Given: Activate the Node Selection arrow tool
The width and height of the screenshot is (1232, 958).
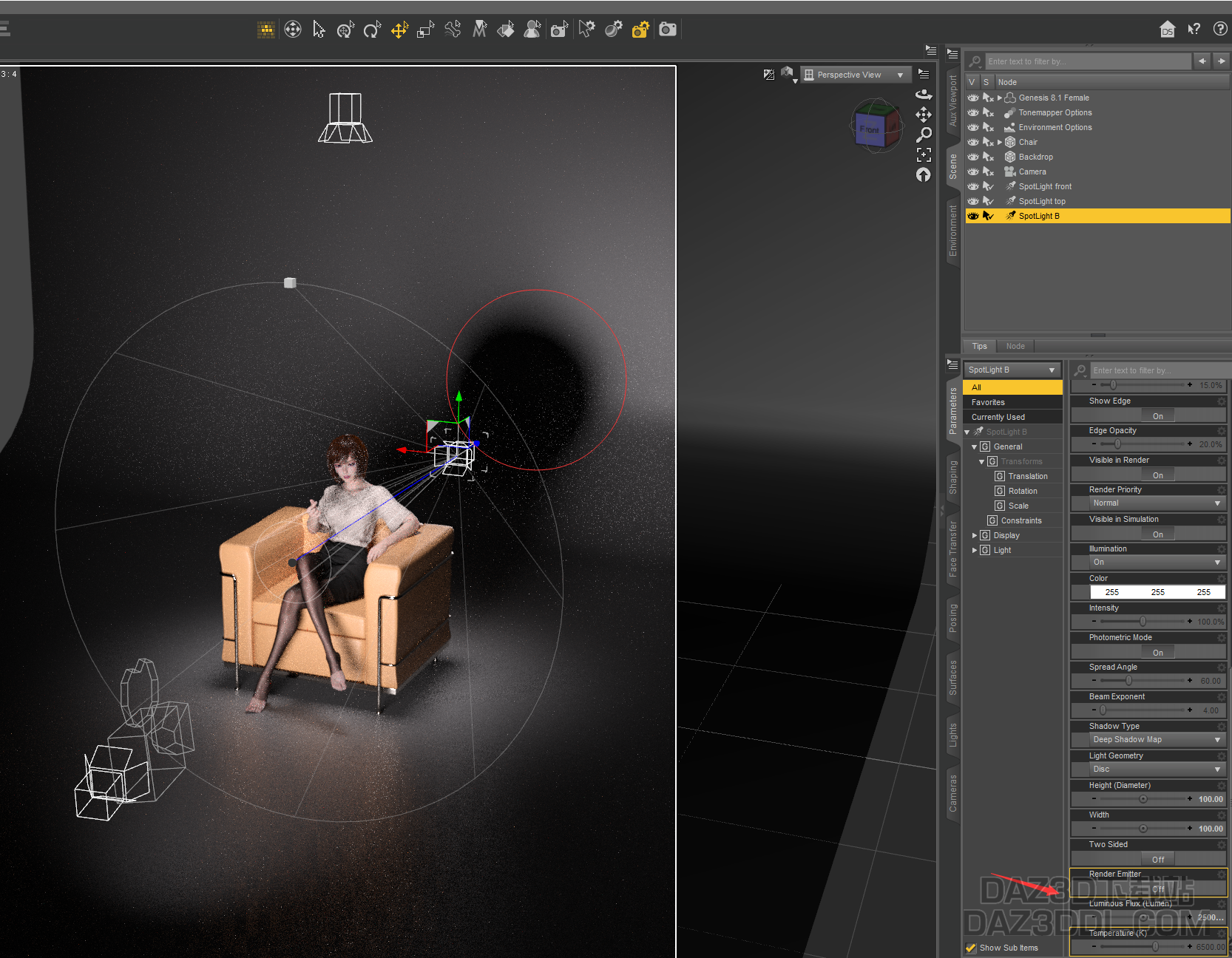Looking at the screenshot, I should [x=319, y=30].
